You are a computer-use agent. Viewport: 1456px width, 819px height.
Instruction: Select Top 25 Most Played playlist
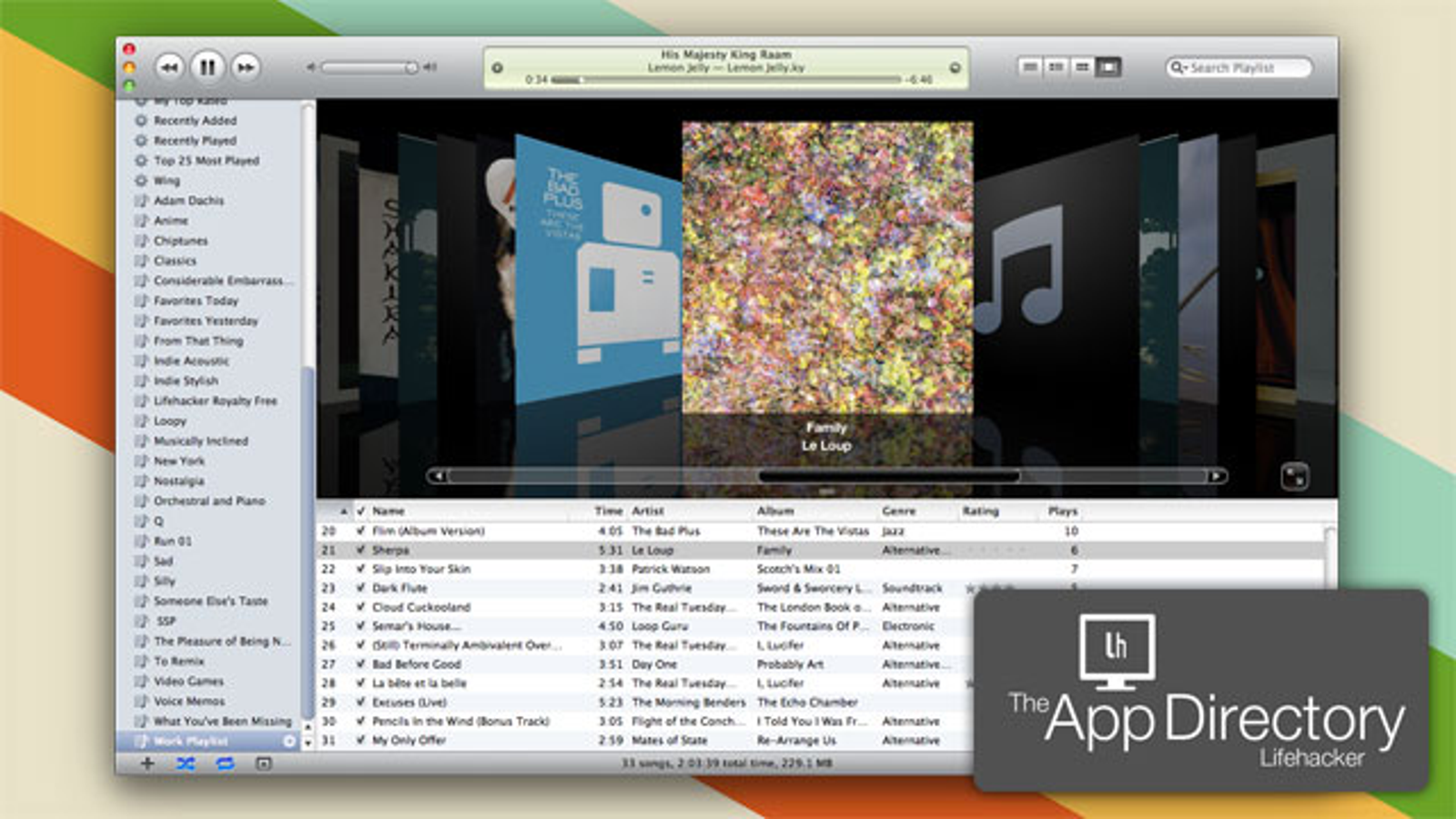tap(207, 160)
